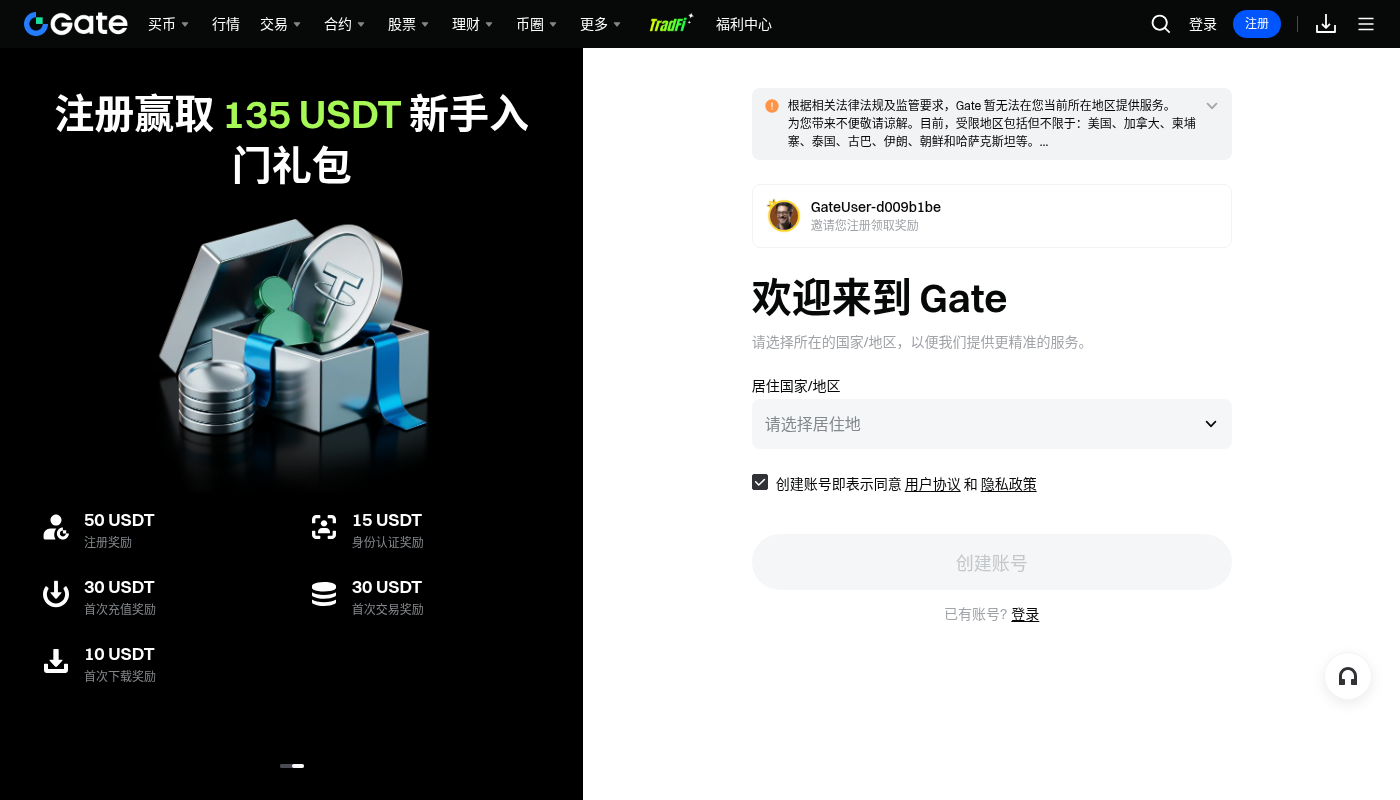Click the 创建账号 button
This screenshot has width=1400, height=800.
click(992, 562)
